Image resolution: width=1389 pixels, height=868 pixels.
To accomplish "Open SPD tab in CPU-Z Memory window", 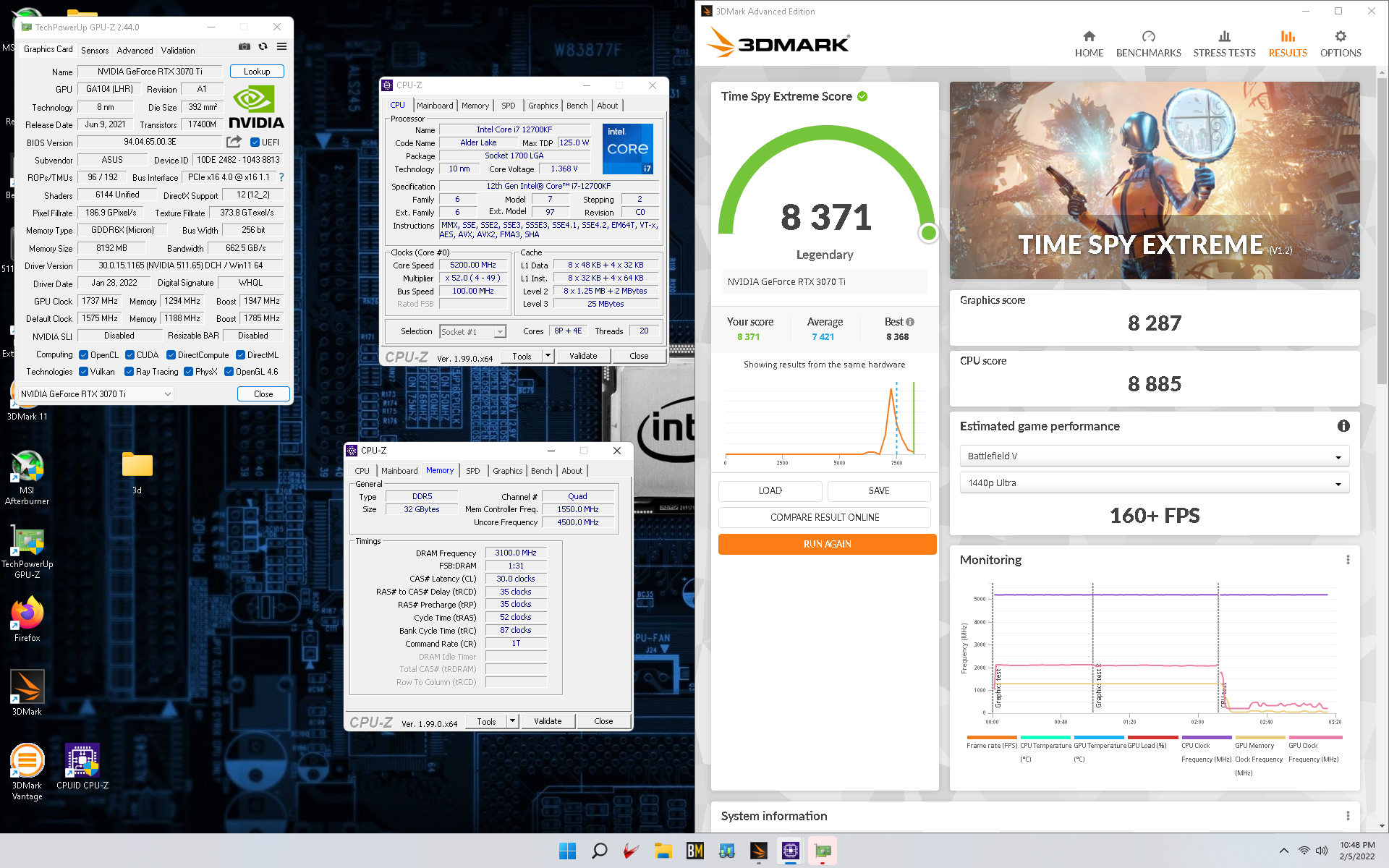I will 472,471.
